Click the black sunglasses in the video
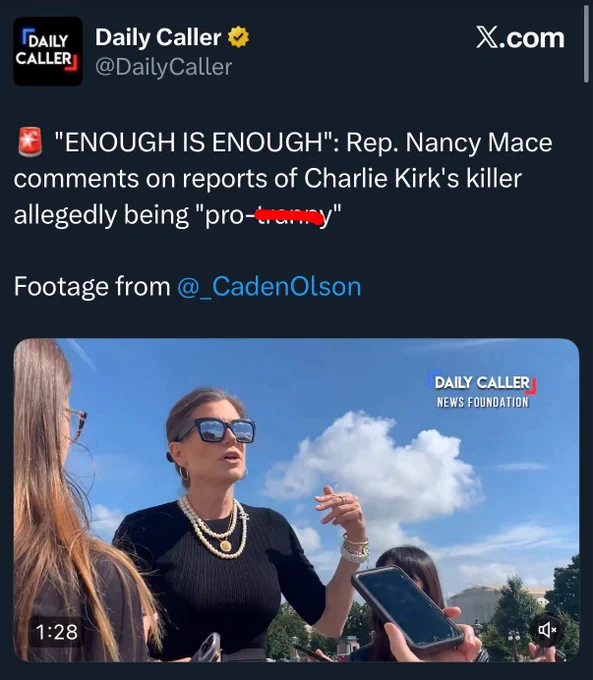 [x=219, y=429]
